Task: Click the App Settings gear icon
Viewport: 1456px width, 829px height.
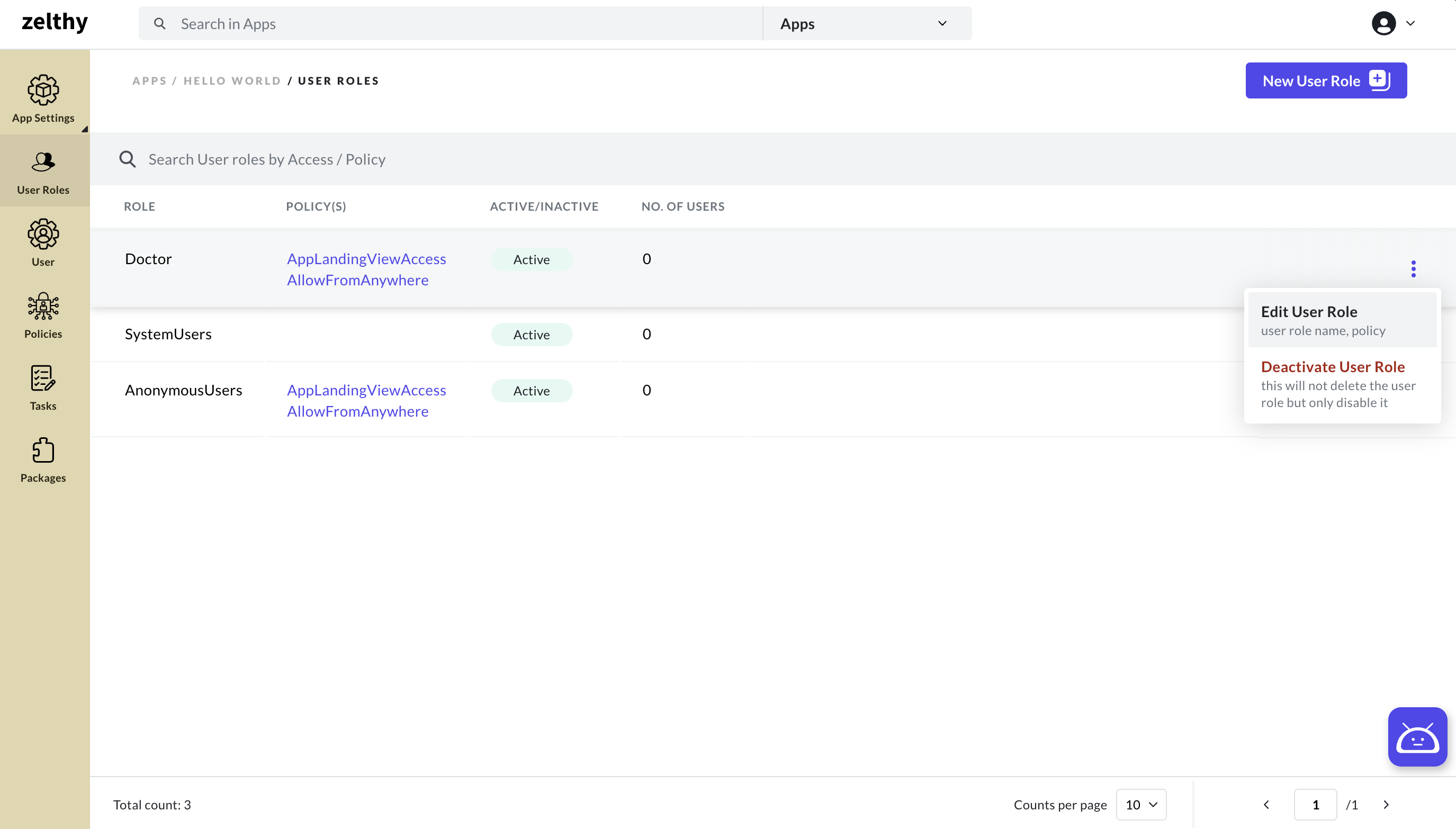Action: pos(43,90)
